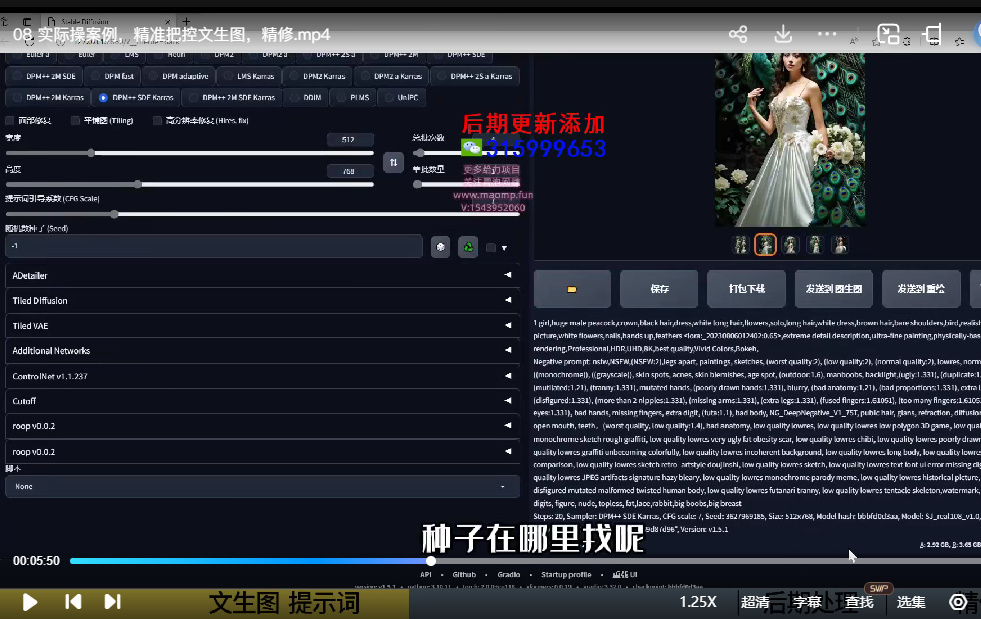Click the 发送到重绘 send to inpaint button
The width and height of the screenshot is (981, 619).
[920, 289]
